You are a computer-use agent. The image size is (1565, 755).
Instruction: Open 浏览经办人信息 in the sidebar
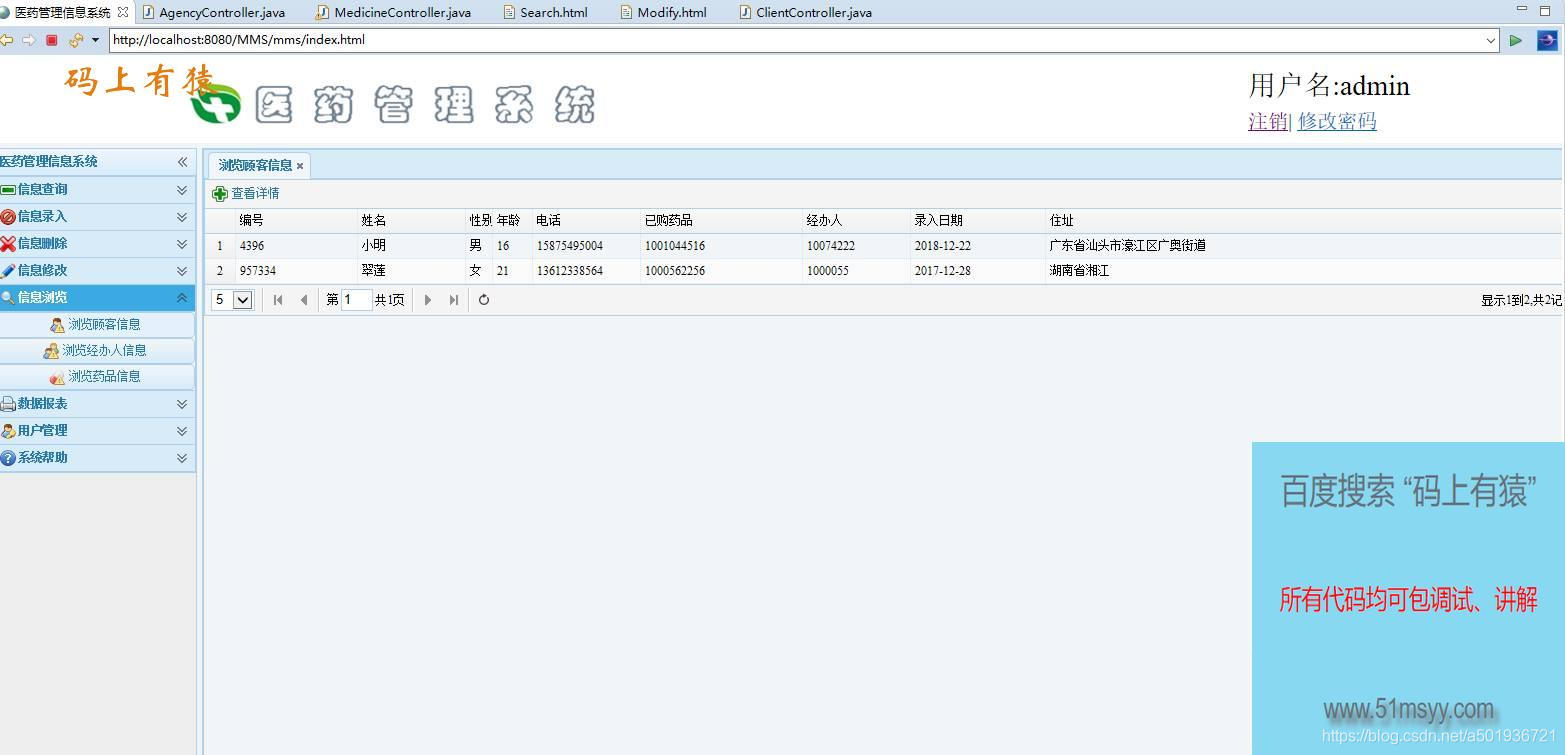[x=97, y=350]
